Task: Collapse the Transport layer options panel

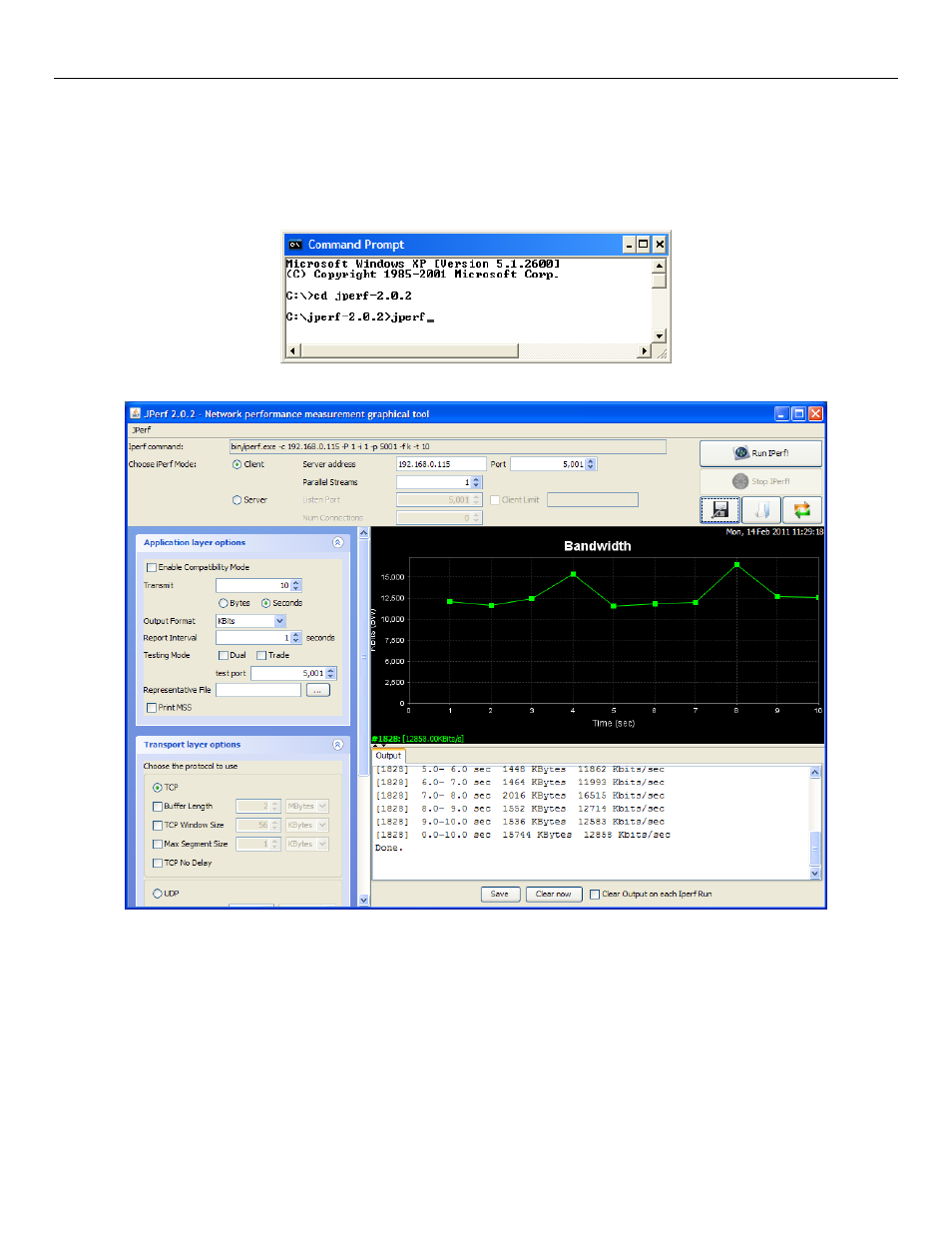Action: [x=337, y=745]
